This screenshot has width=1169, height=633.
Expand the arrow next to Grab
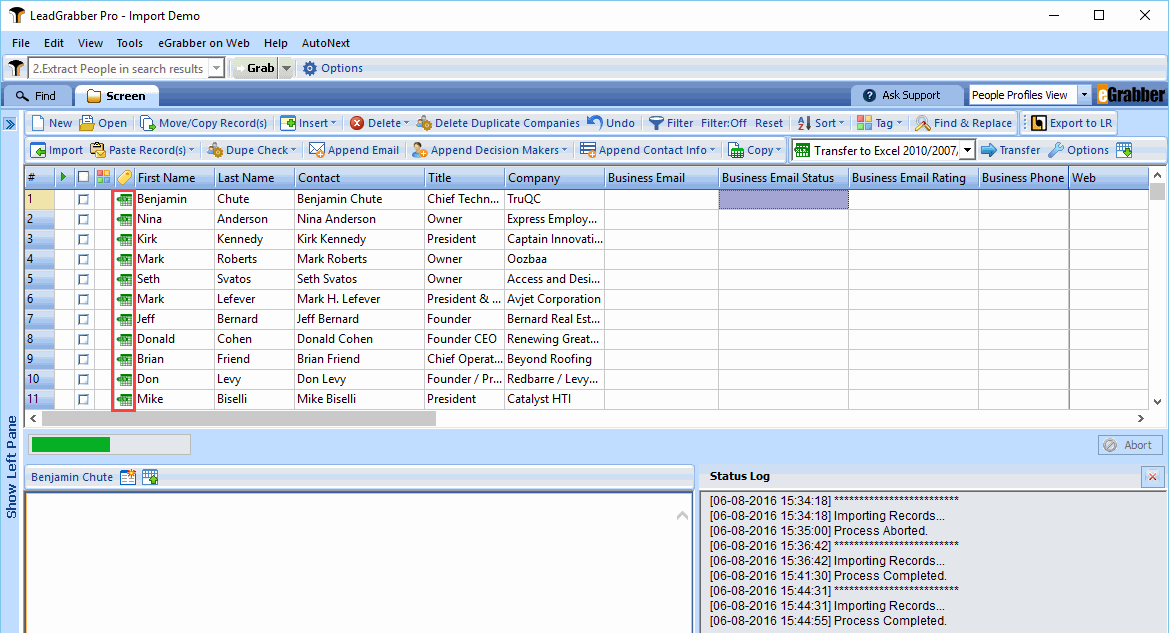click(286, 69)
